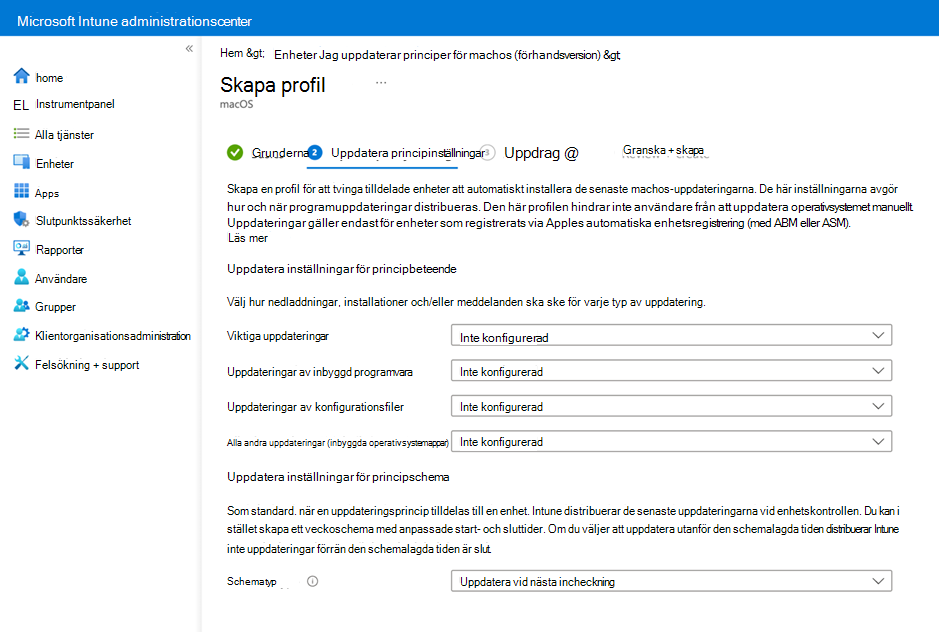Viewport: 939px width, 632px height.
Task: Open Apps in the sidebar
Action: (47, 193)
